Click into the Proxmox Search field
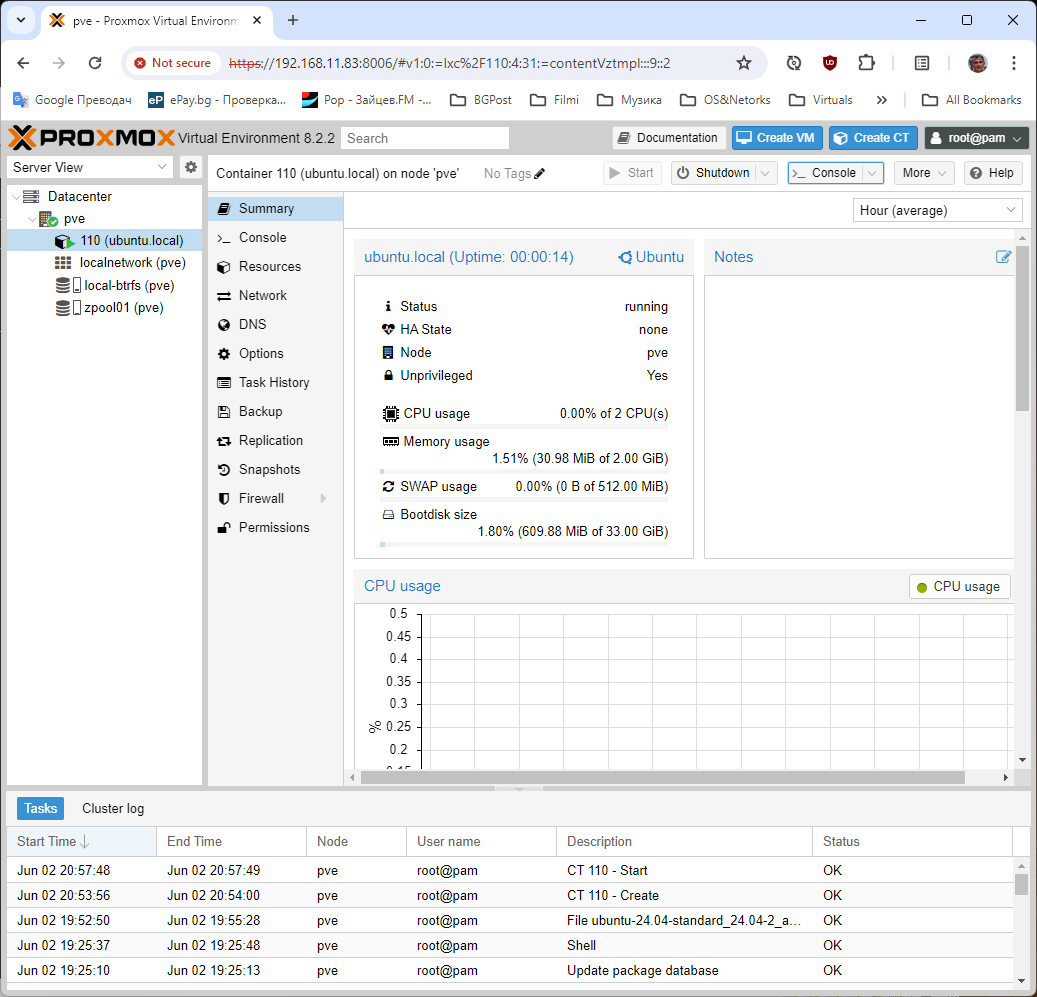Screen dimensions: 1037x997 pyautogui.click(x=425, y=138)
